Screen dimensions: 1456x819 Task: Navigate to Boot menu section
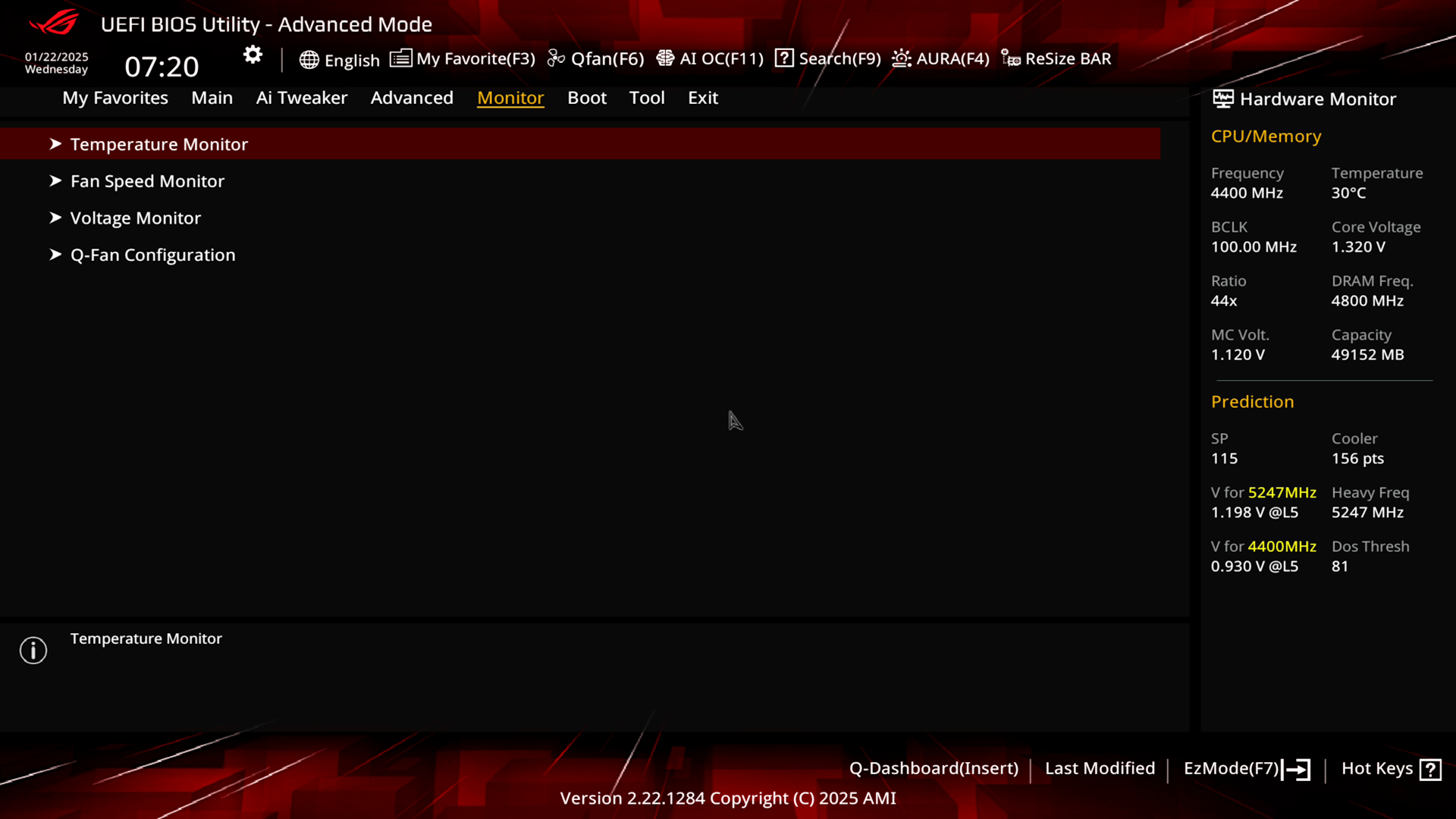pos(587,97)
